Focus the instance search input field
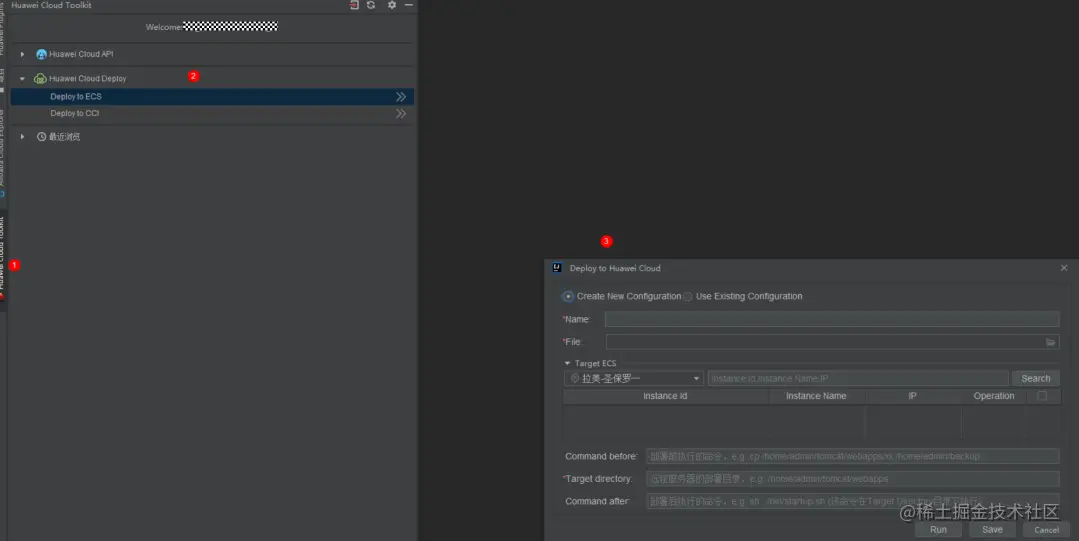Image resolution: width=1079 pixels, height=541 pixels. pyautogui.click(x=858, y=379)
